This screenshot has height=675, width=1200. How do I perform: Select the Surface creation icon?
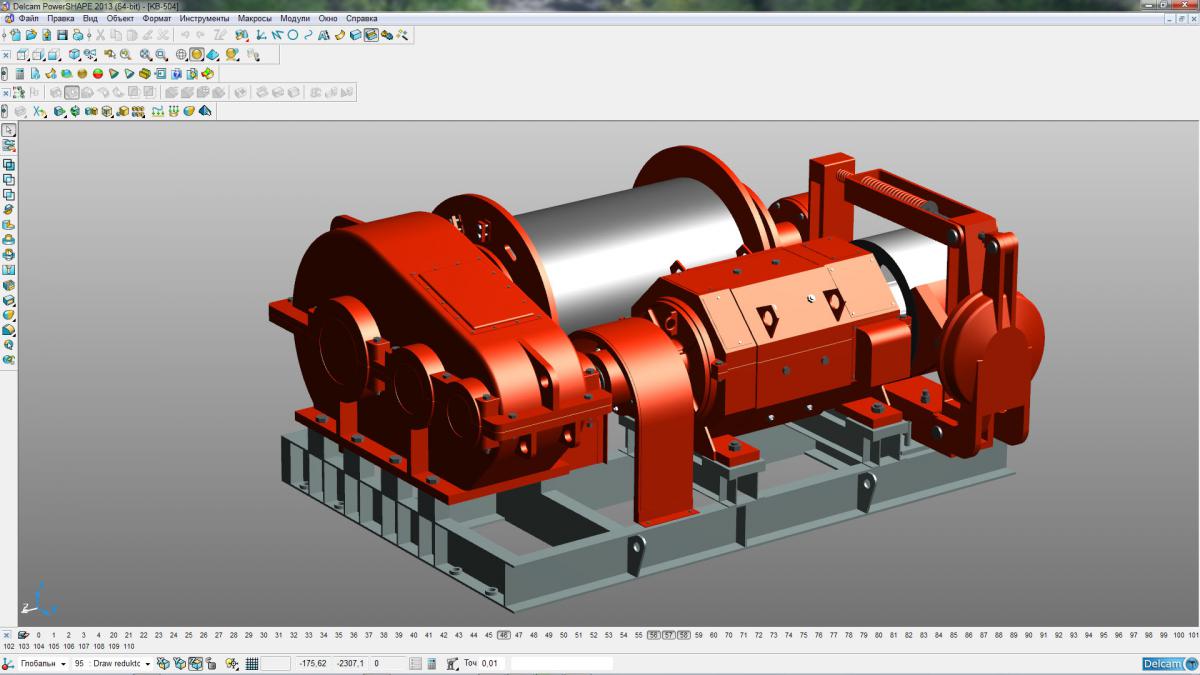tap(340, 35)
